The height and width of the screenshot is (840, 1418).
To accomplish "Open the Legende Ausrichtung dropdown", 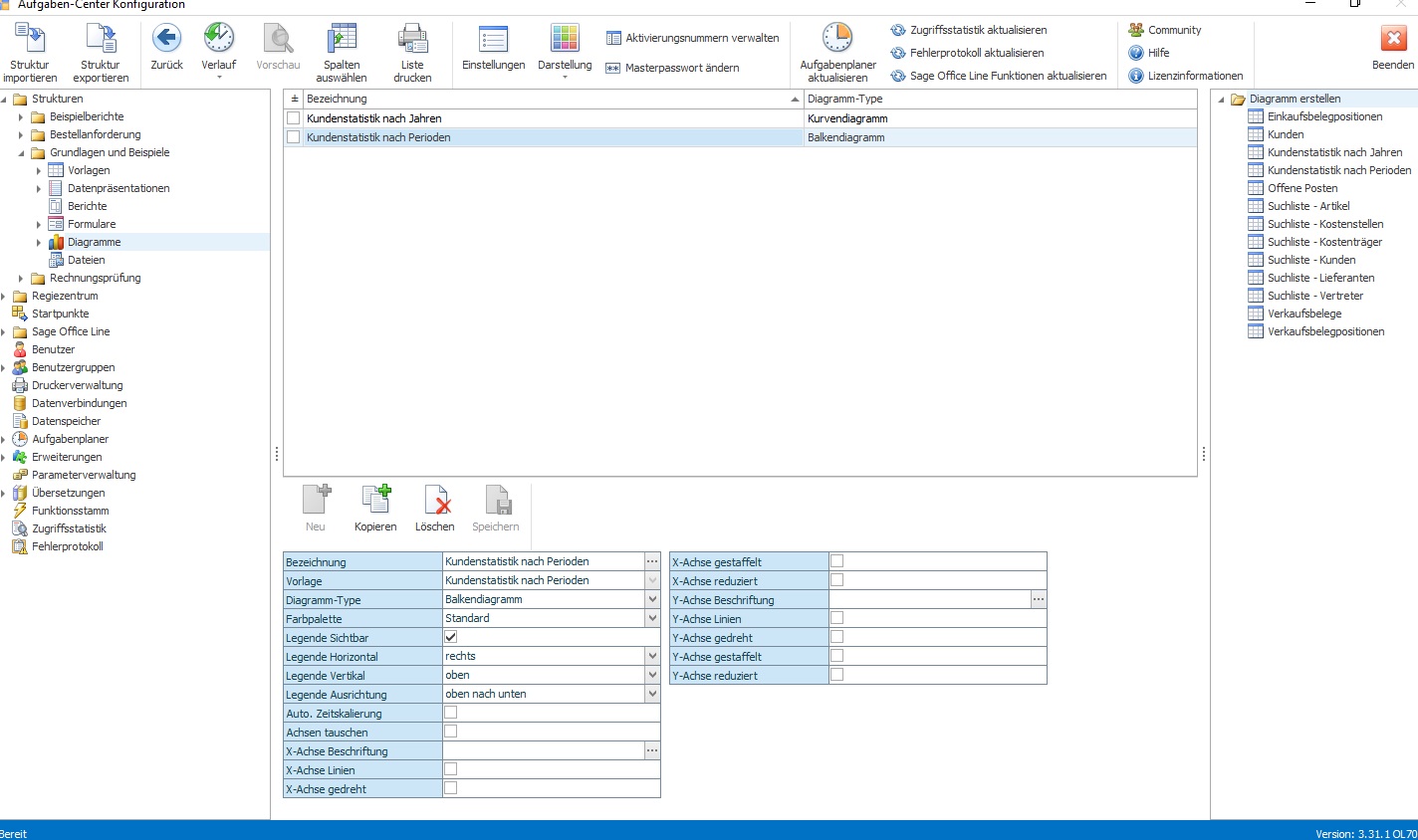I will tap(652, 694).
